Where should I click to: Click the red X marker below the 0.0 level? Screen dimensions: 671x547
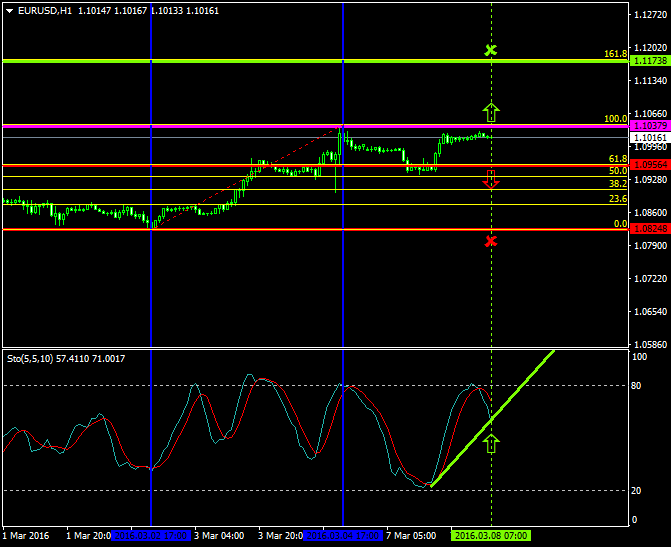tap(490, 241)
